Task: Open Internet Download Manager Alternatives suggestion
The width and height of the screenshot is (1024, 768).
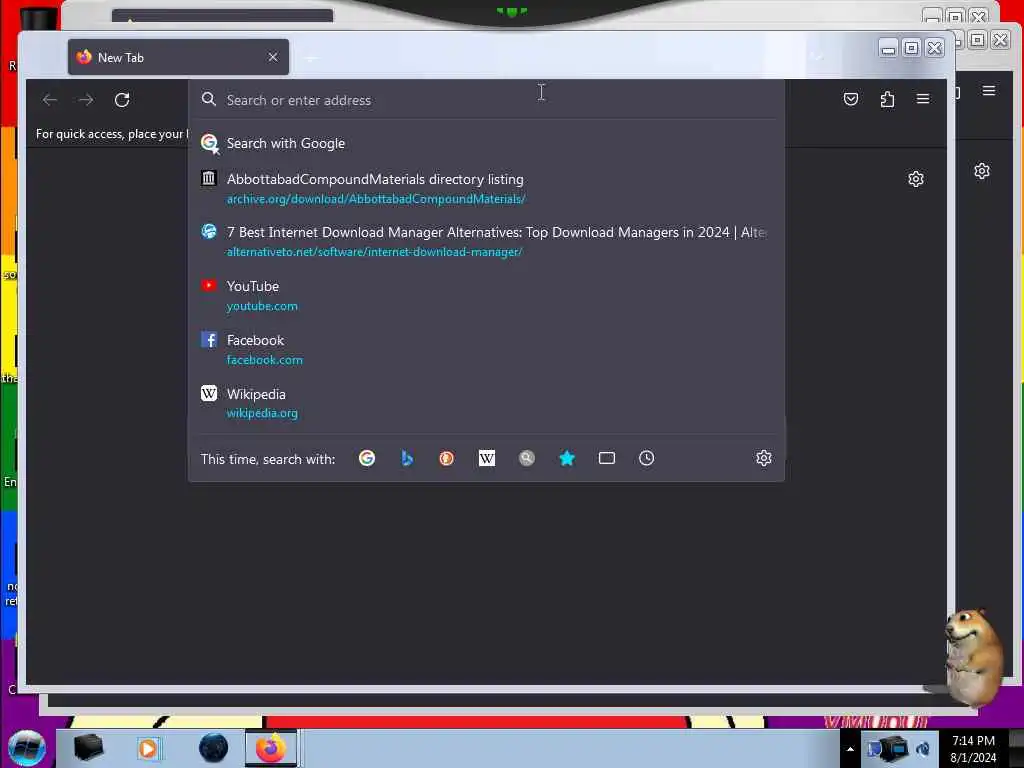Action: tap(487, 242)
